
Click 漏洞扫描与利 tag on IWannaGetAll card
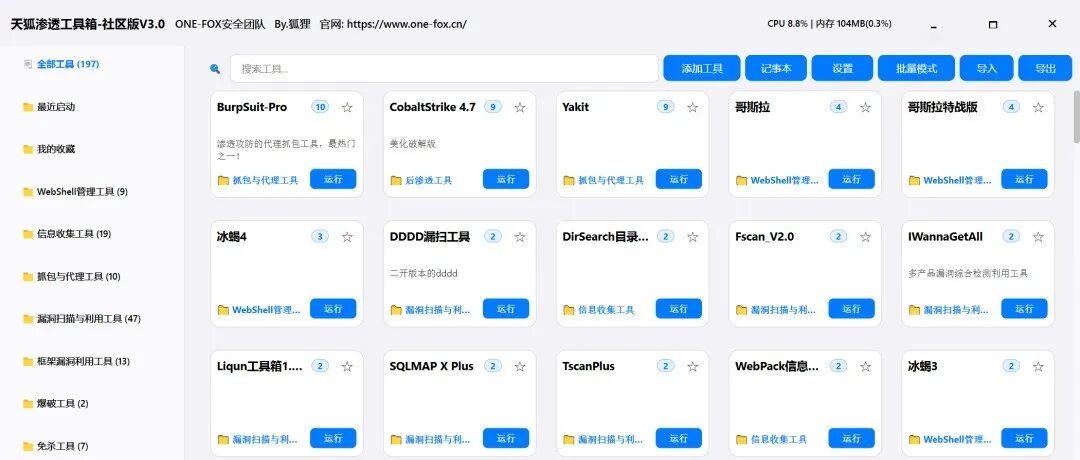957,310
